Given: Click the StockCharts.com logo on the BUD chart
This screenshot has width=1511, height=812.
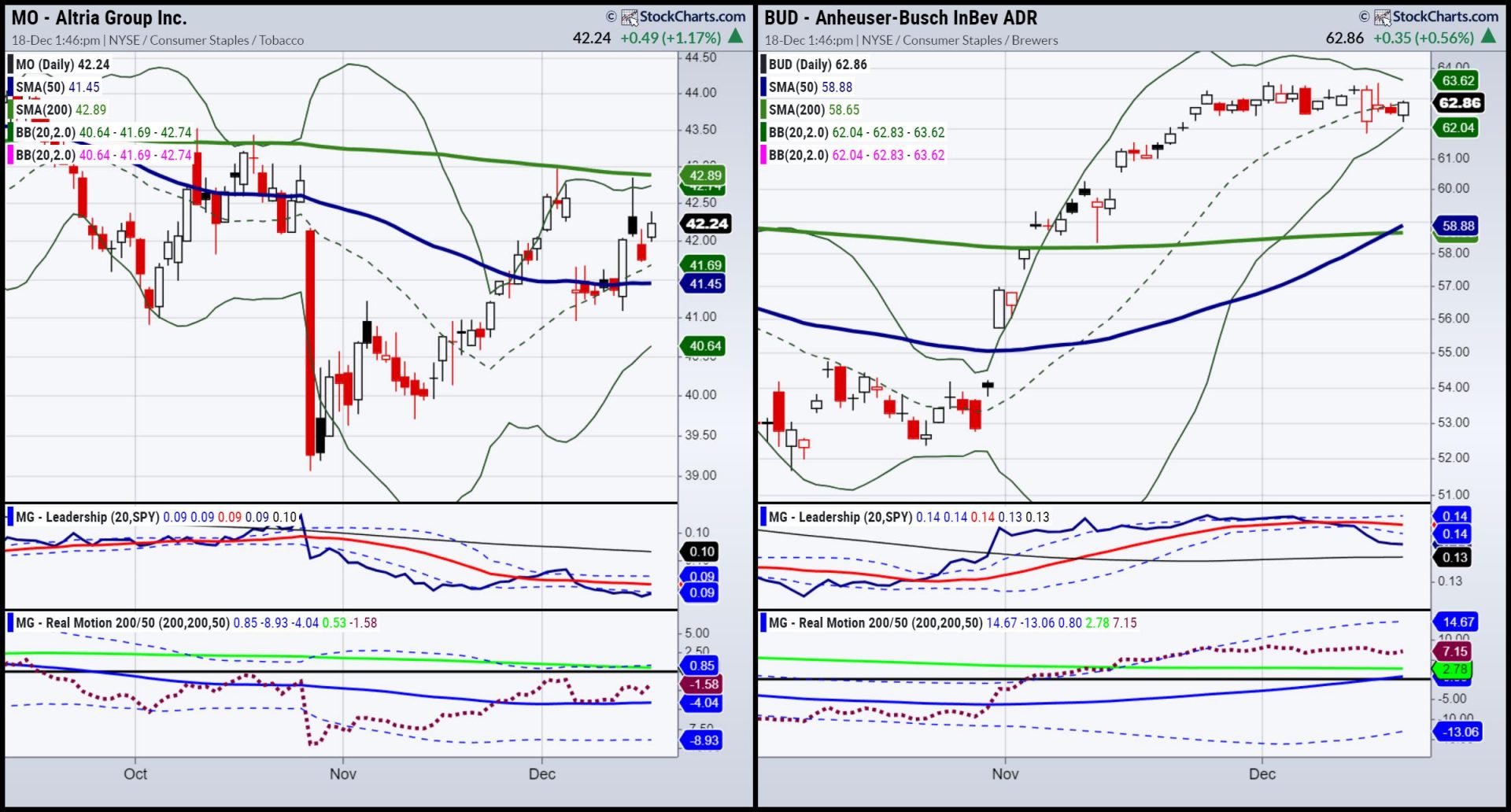Looking at the screenshot, I should pos(1436,17).
